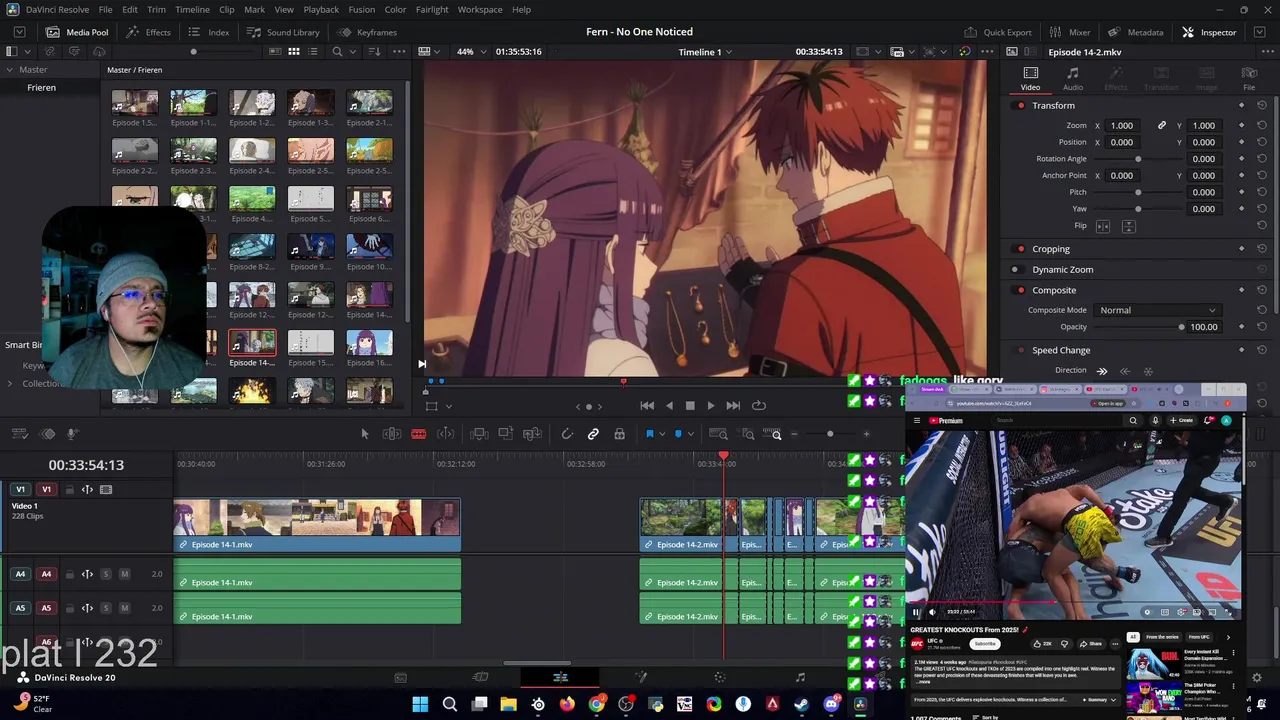The image size is (1280, 720).
Task: Open the Composite Mode dropdown
Action: pos(1157,310)
